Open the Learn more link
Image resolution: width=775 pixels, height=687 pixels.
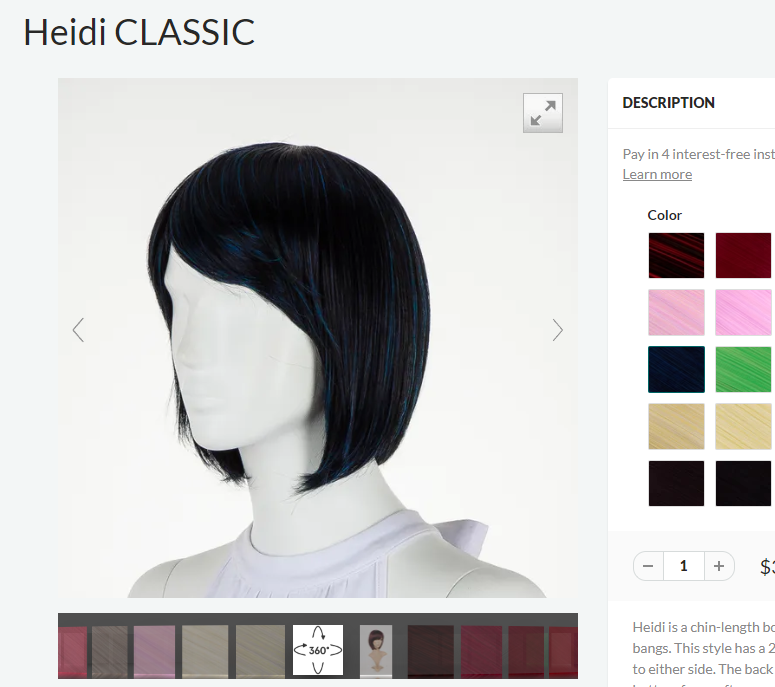[657, 174]
